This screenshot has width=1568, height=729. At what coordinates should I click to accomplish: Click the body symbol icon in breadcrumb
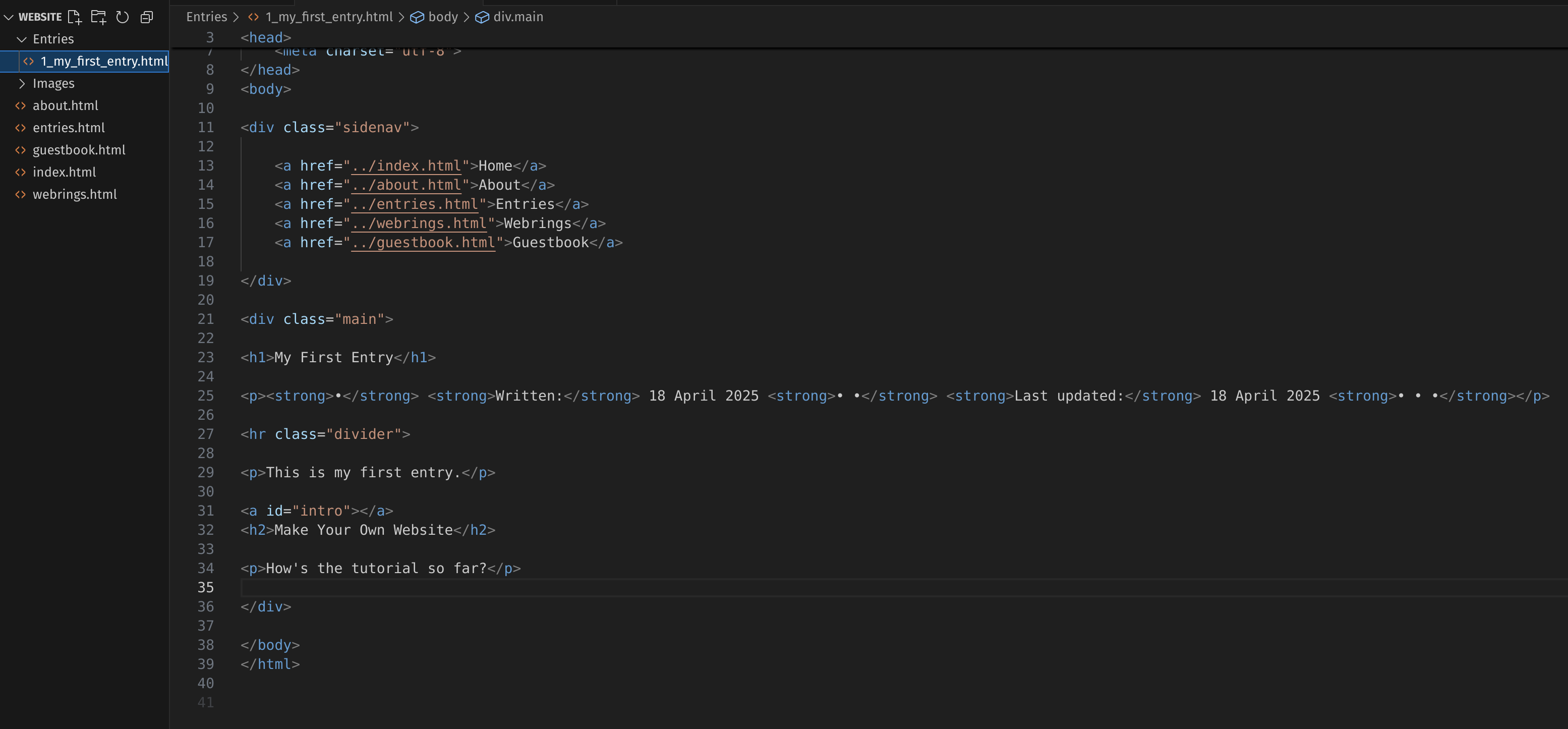click(417, 17)
